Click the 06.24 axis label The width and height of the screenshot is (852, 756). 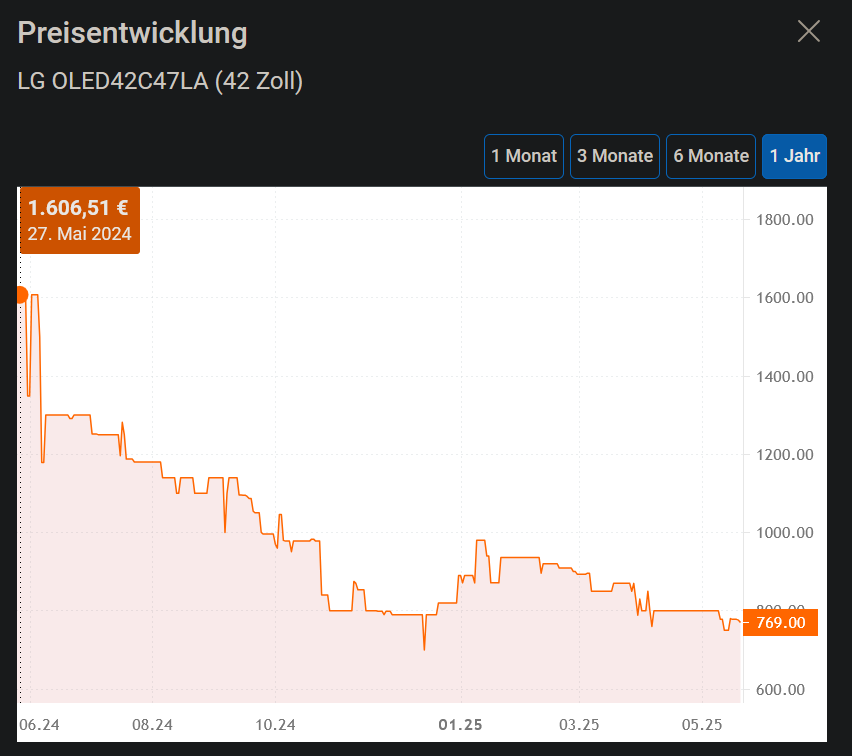(x=42, y=725)
